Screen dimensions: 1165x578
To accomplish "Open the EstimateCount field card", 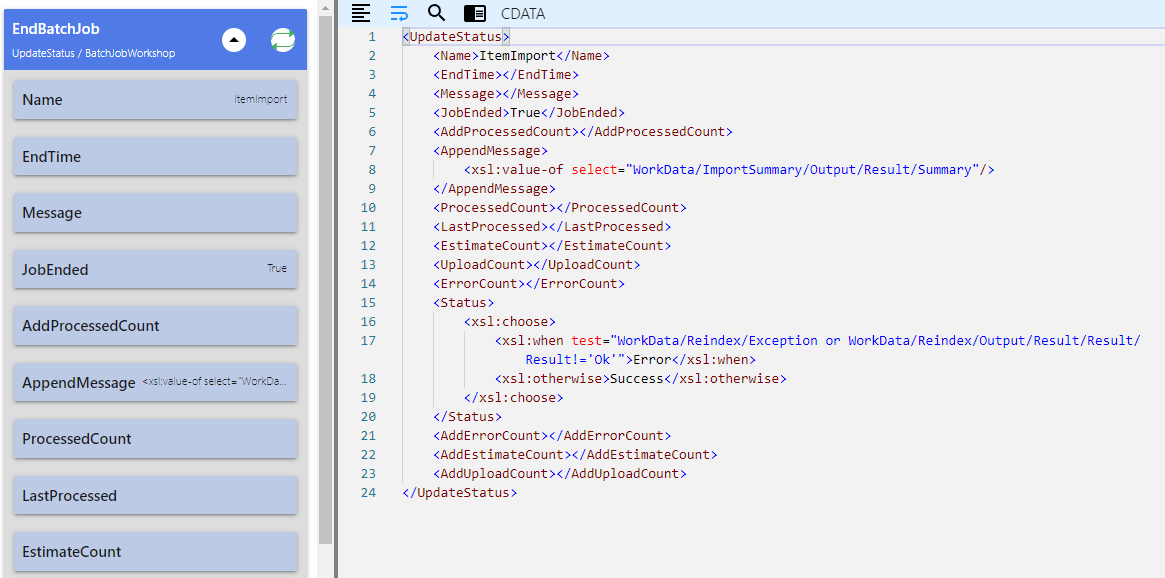I will tap(155, 552).
